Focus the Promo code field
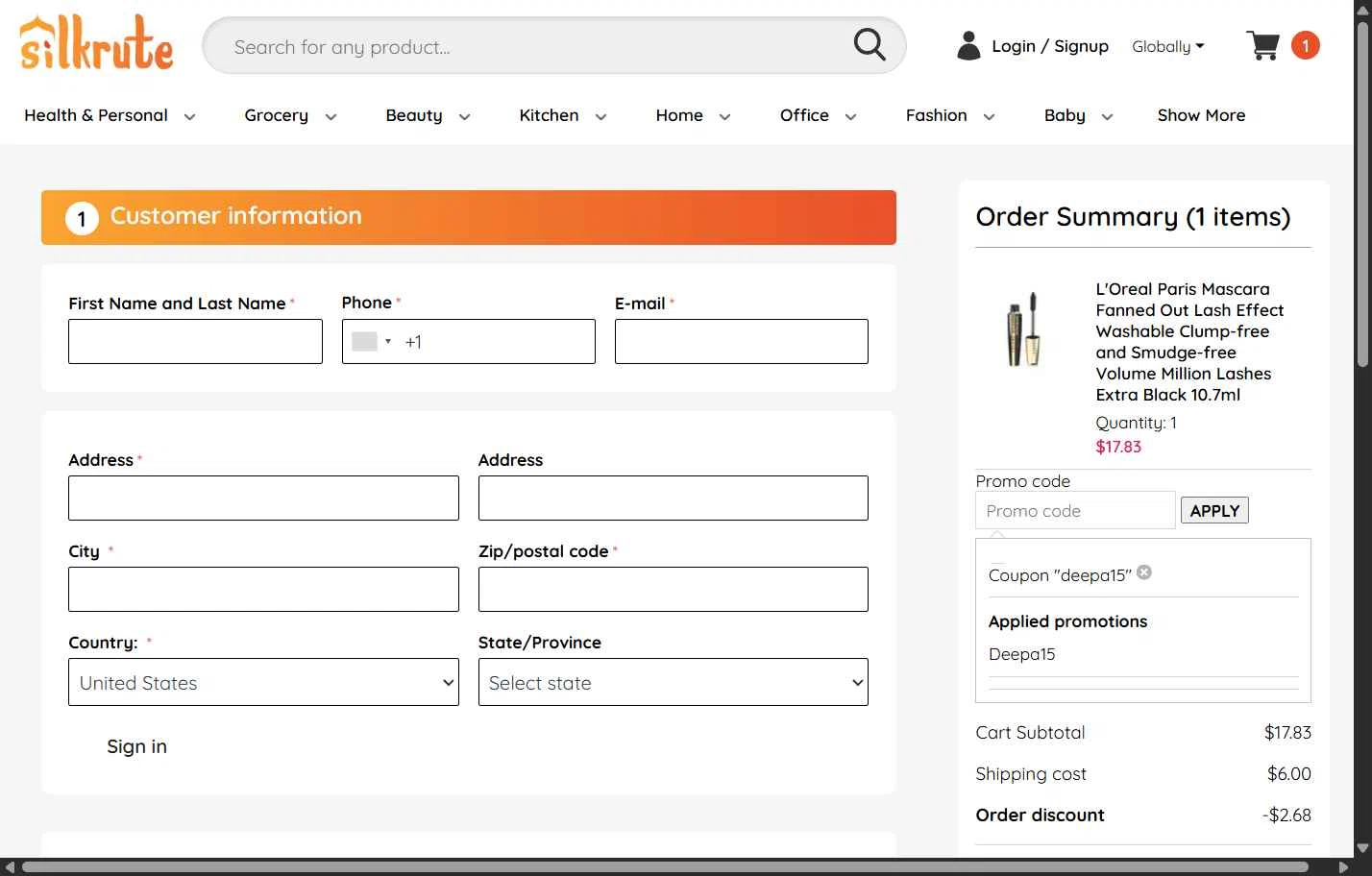1372x876 pixels. coord(1075,510)
